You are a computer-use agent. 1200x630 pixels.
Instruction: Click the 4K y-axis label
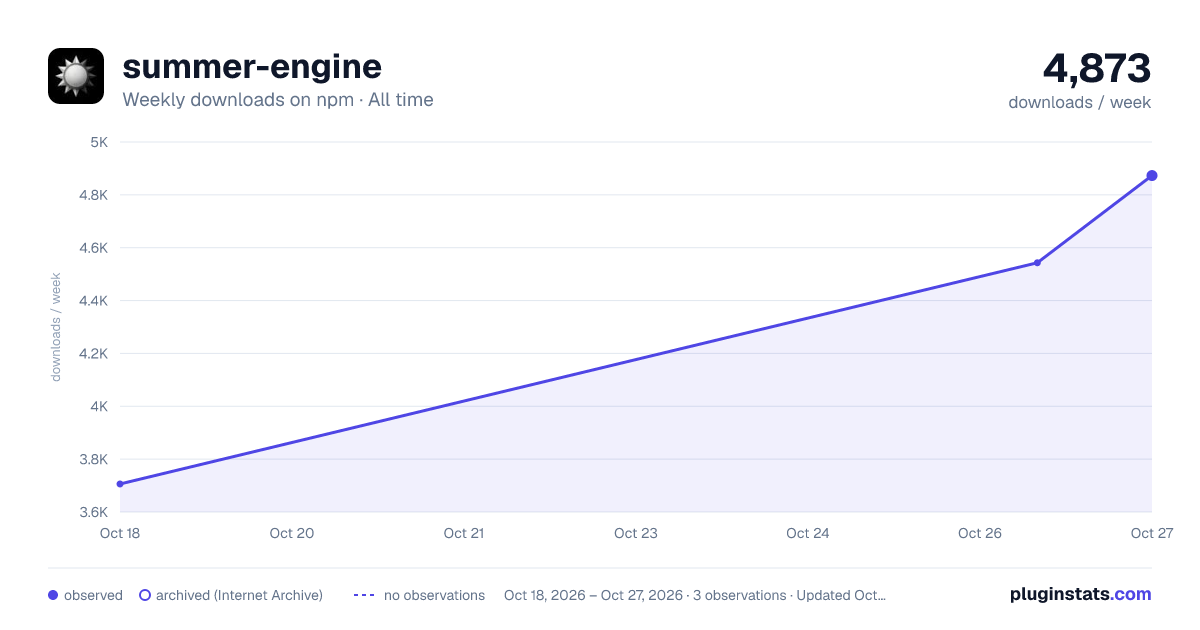point(99,407)
